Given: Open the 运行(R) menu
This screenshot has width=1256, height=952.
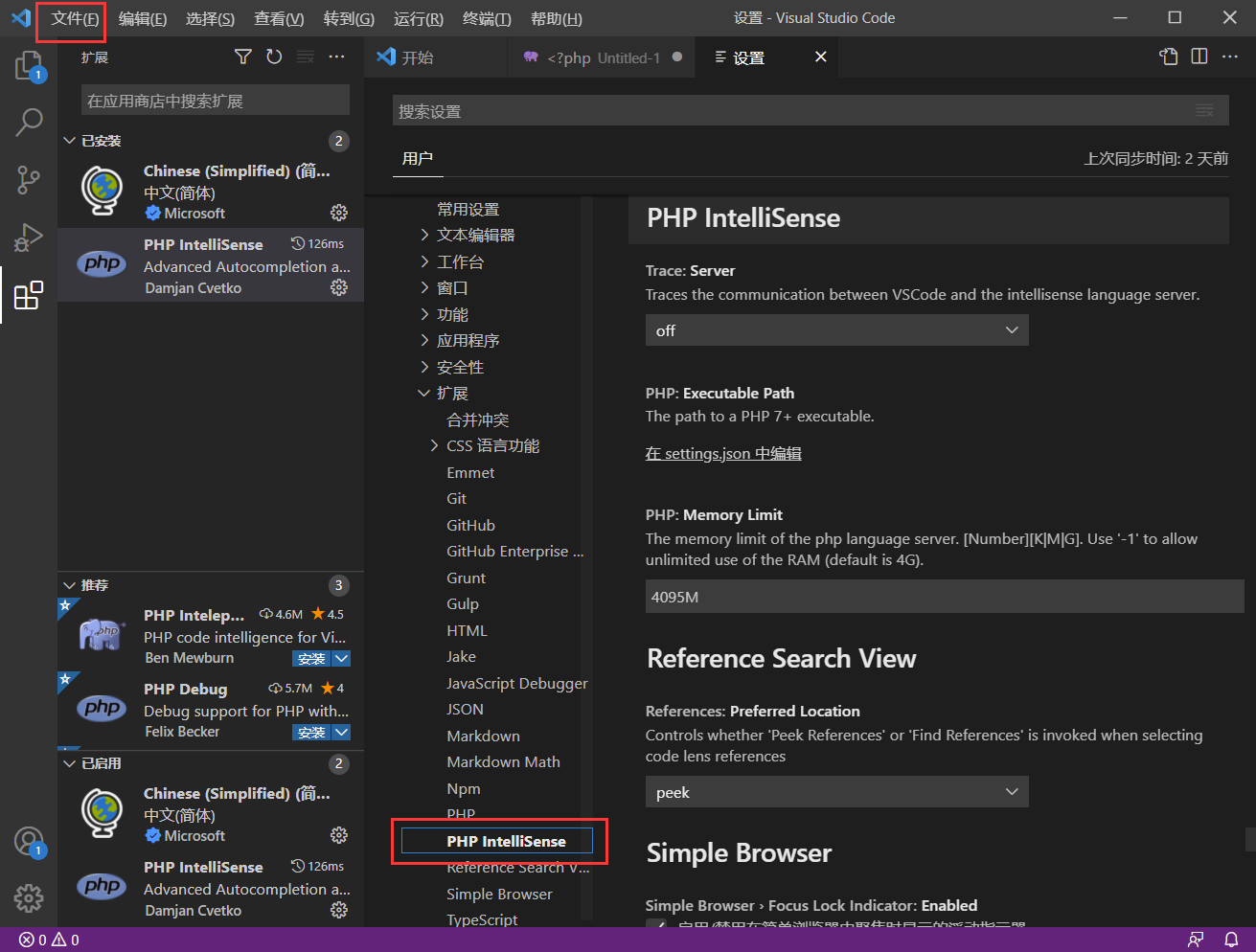Looking at the screenshot, I should (x=419, y=18).
